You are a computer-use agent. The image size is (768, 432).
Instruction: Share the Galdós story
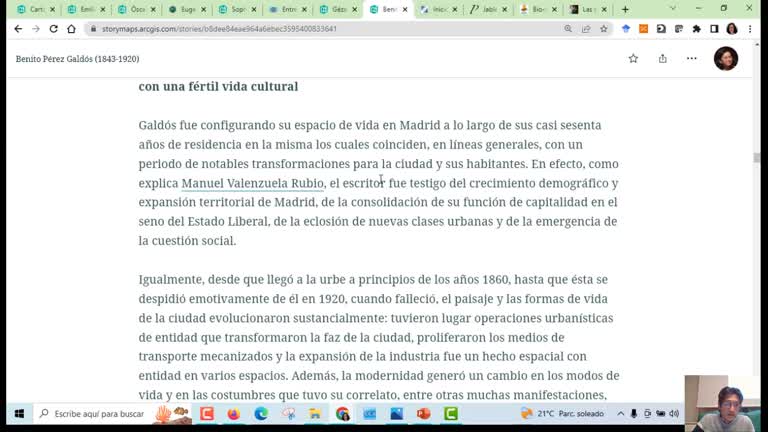pos(663,59)
